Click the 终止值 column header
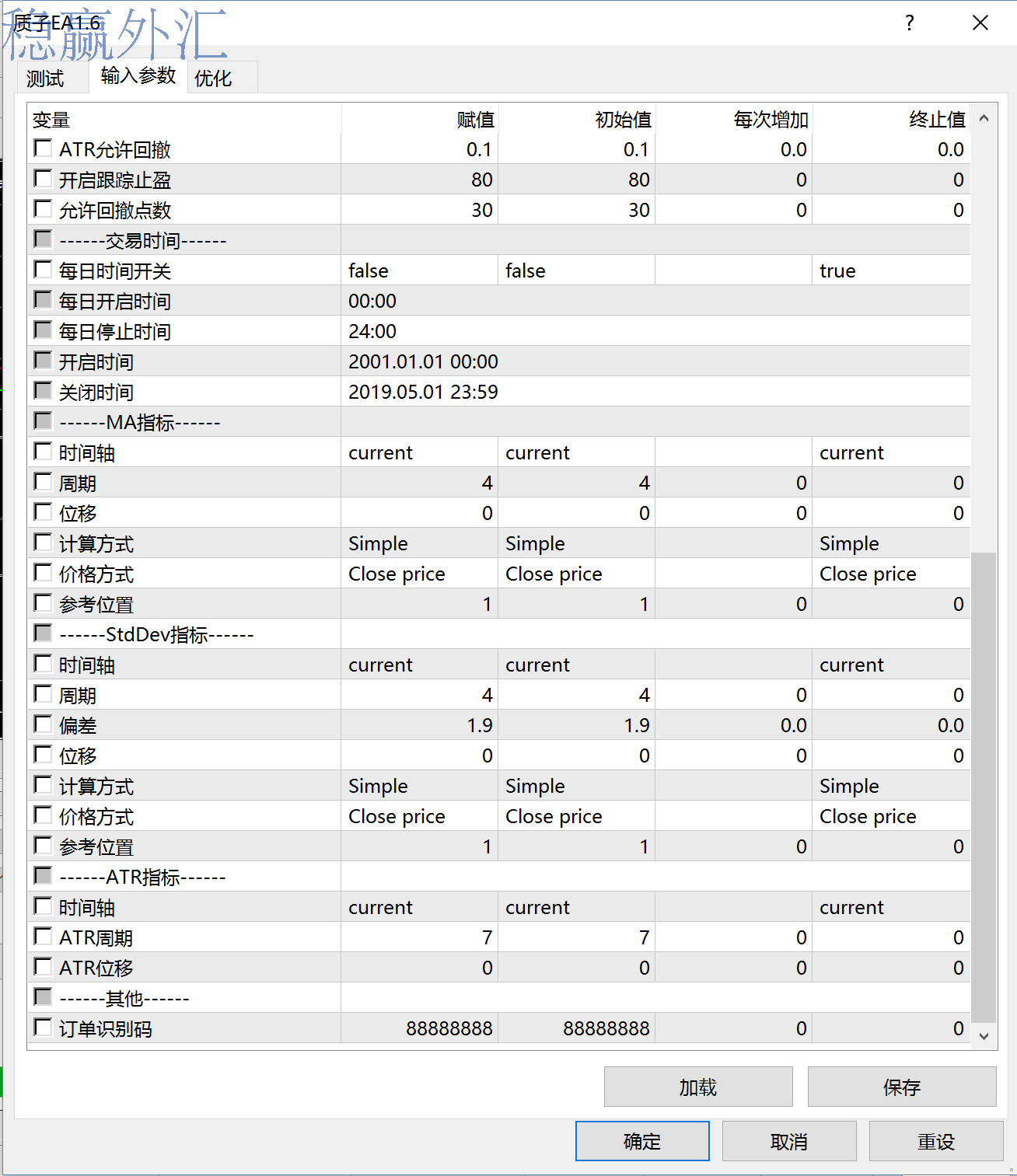The width and height of the screenshot is (1017, 1176). (x=891, y=119)
